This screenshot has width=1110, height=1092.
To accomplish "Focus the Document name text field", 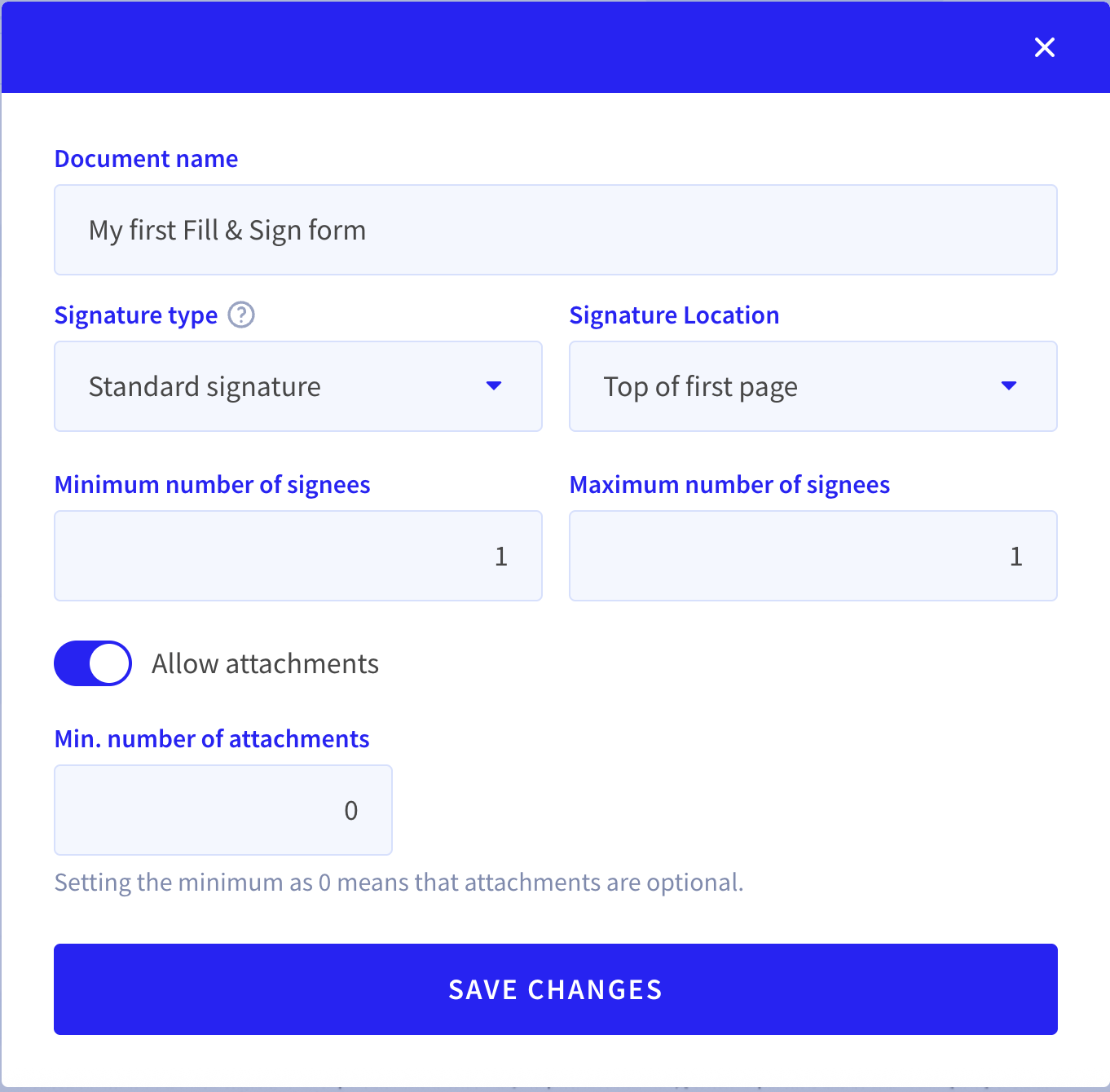I will coord(556,230).
